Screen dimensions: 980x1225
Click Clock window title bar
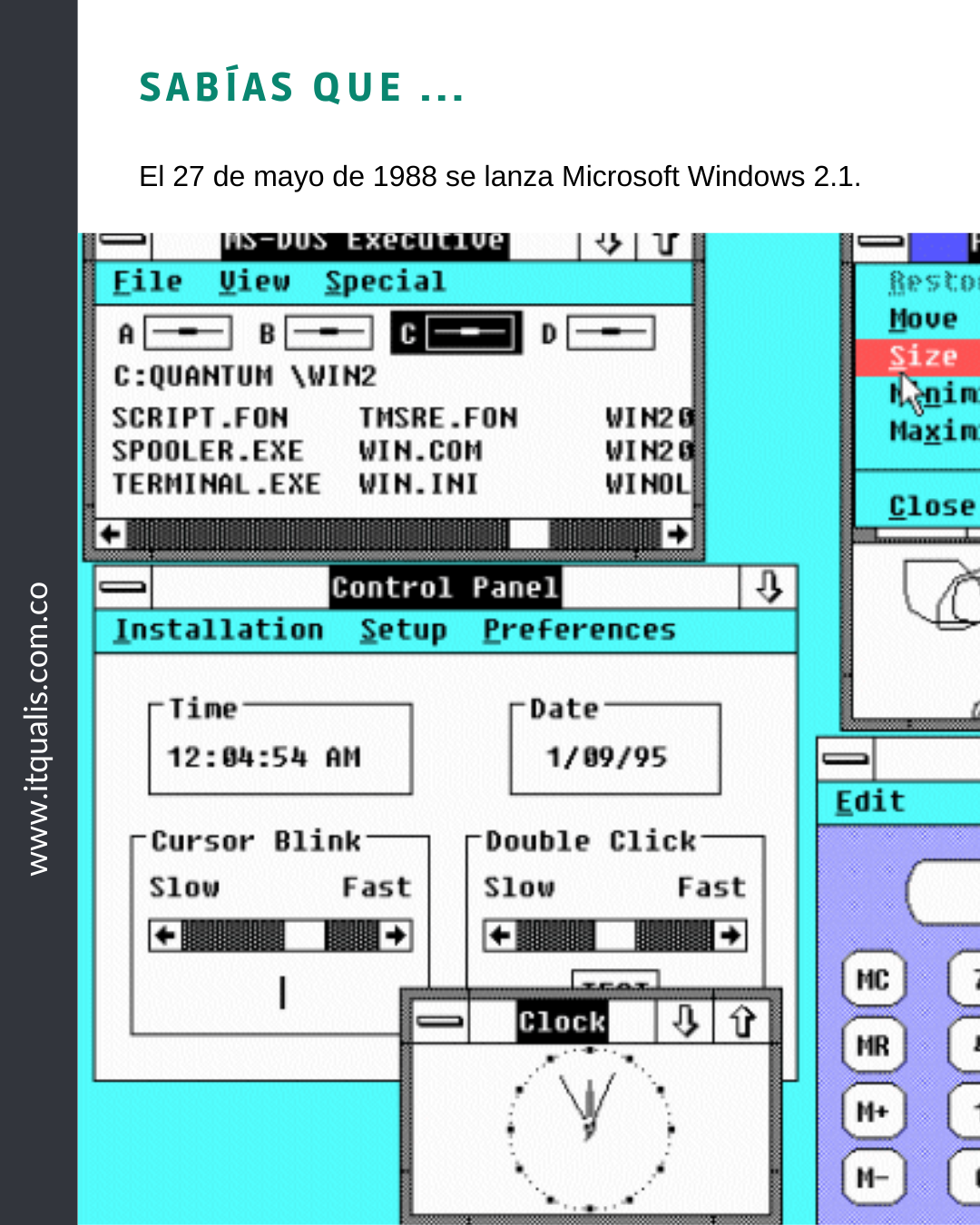tap(563, 1022)
